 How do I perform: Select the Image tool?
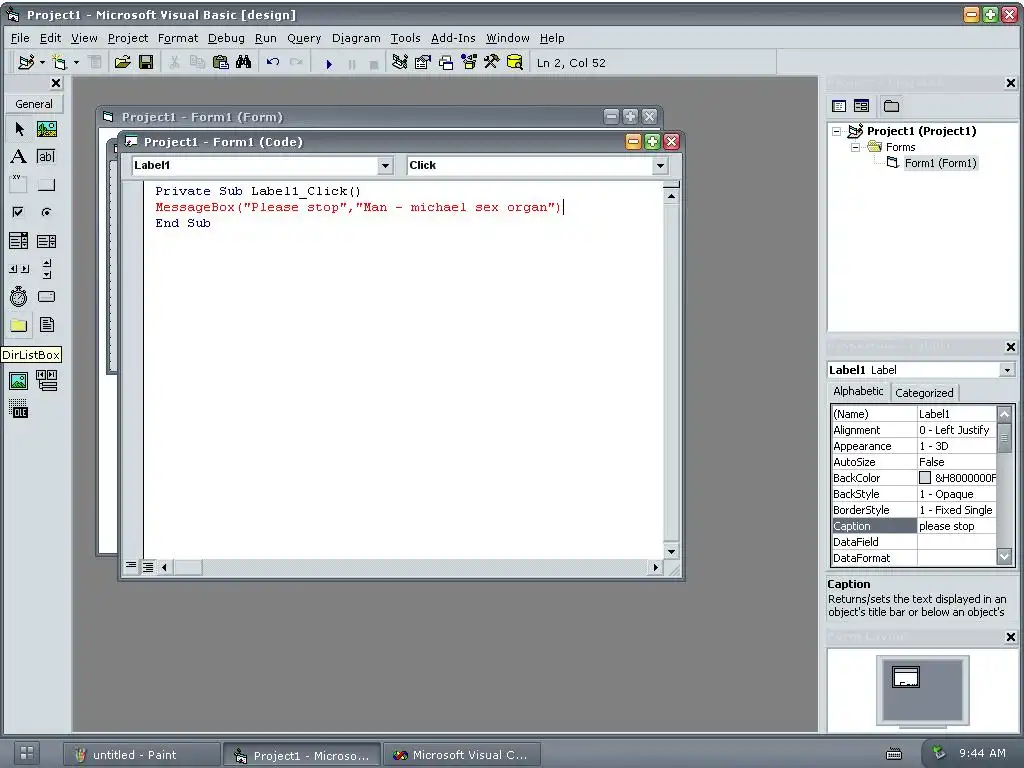point(19,380)
